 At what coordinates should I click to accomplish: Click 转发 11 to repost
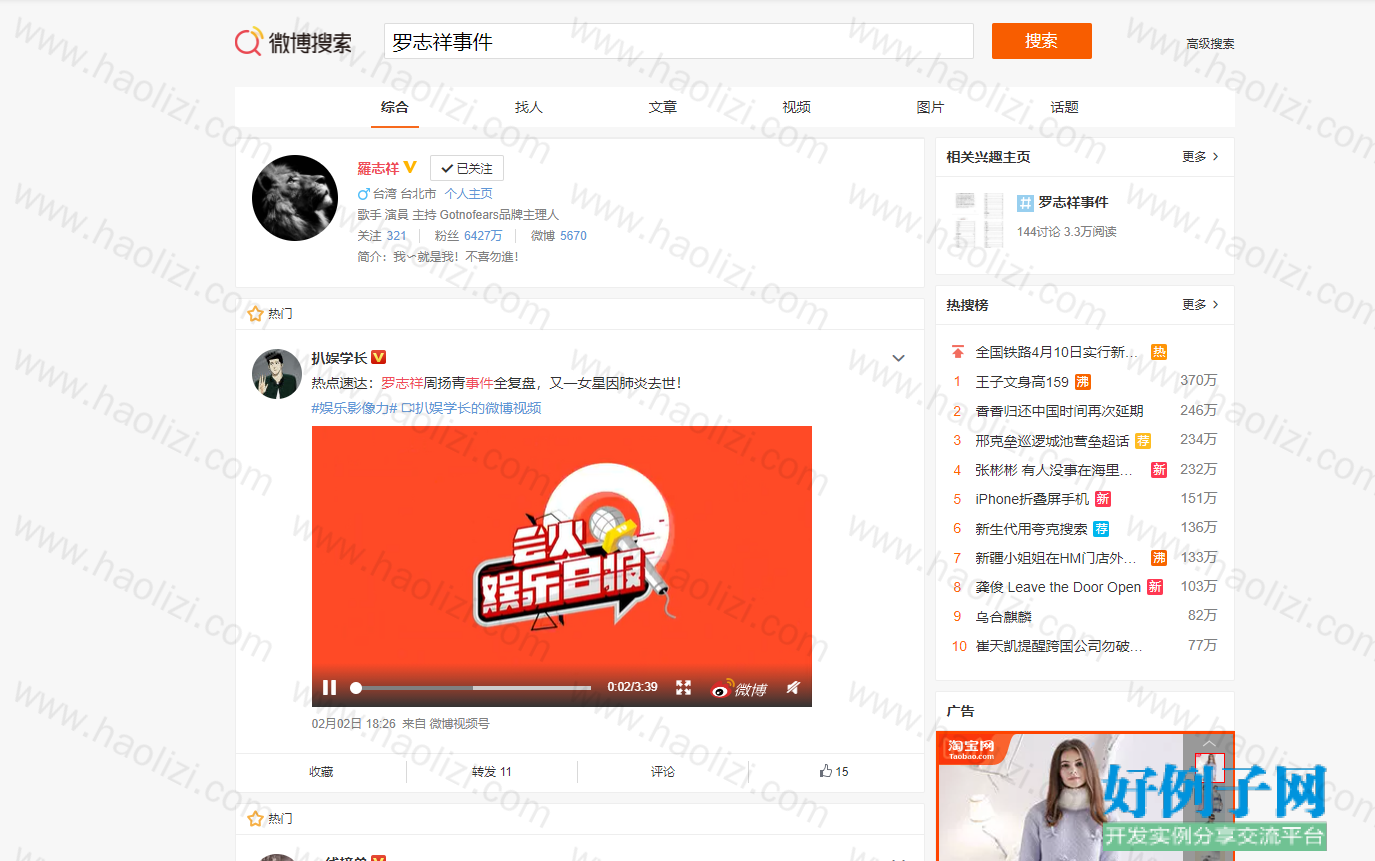pyautogui.click(x=492, y=772)
